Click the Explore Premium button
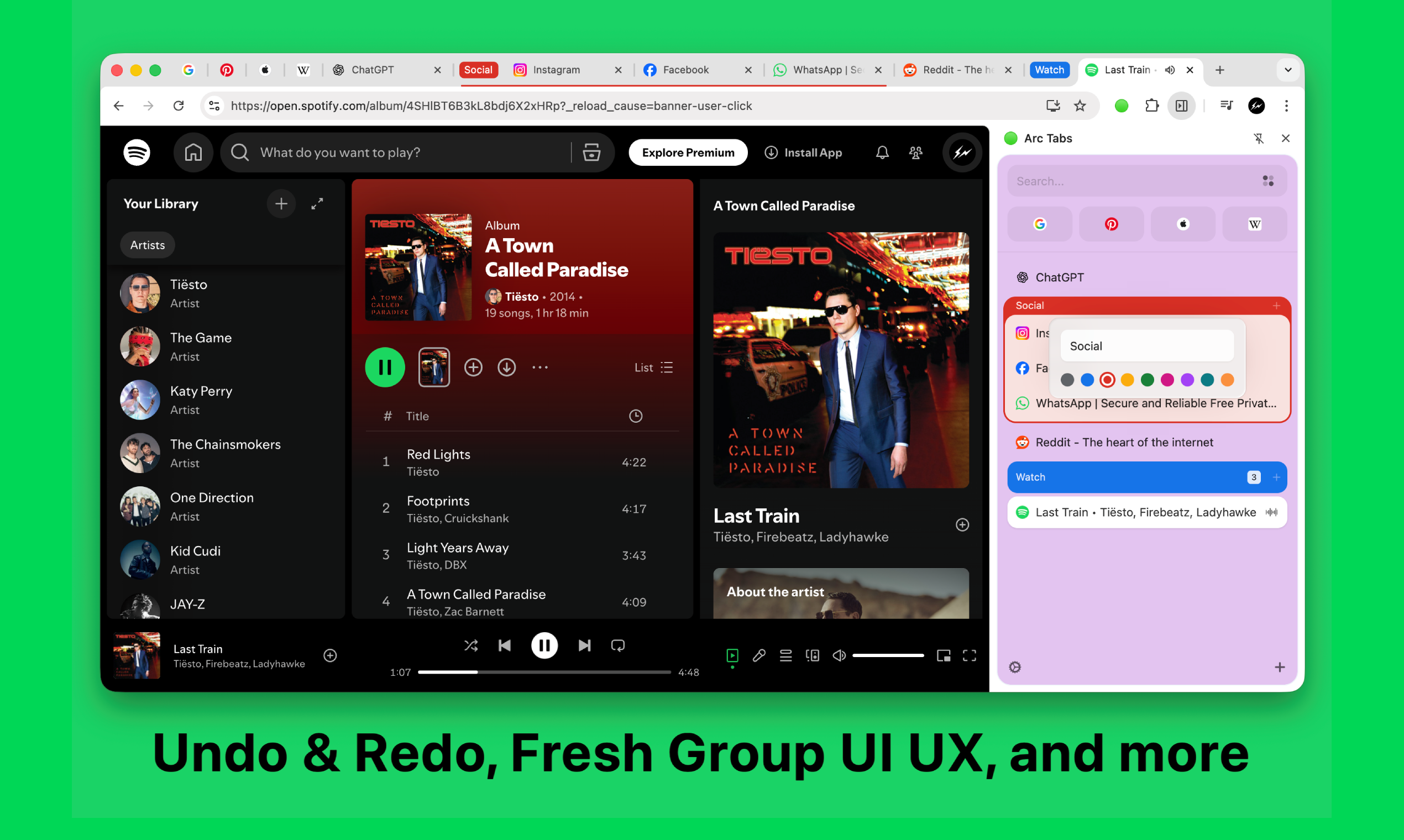 (687, 153)
